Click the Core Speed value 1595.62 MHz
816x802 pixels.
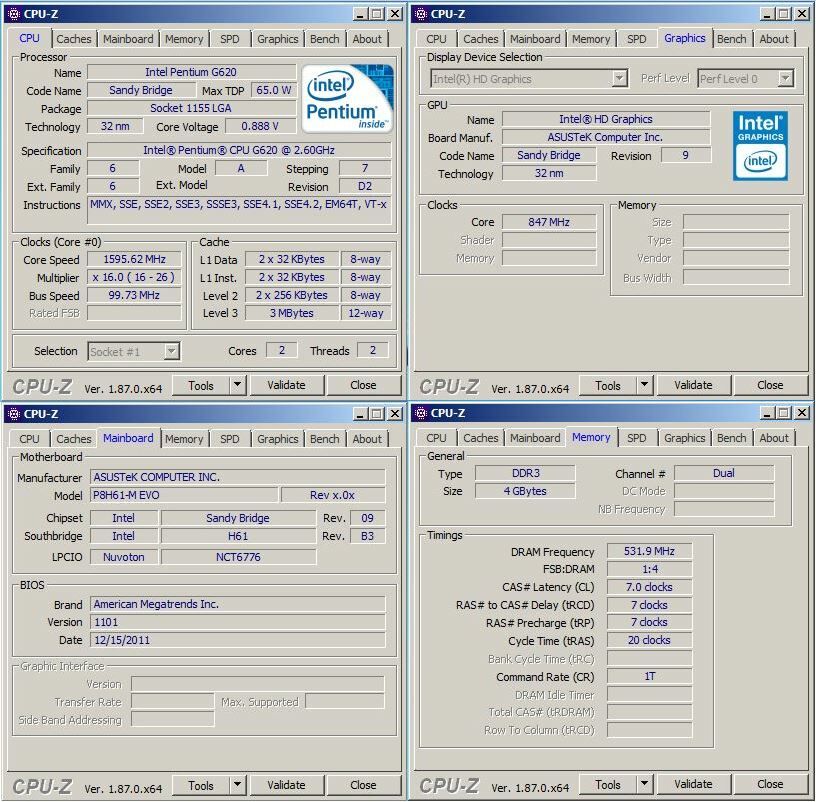coord(134,259)
